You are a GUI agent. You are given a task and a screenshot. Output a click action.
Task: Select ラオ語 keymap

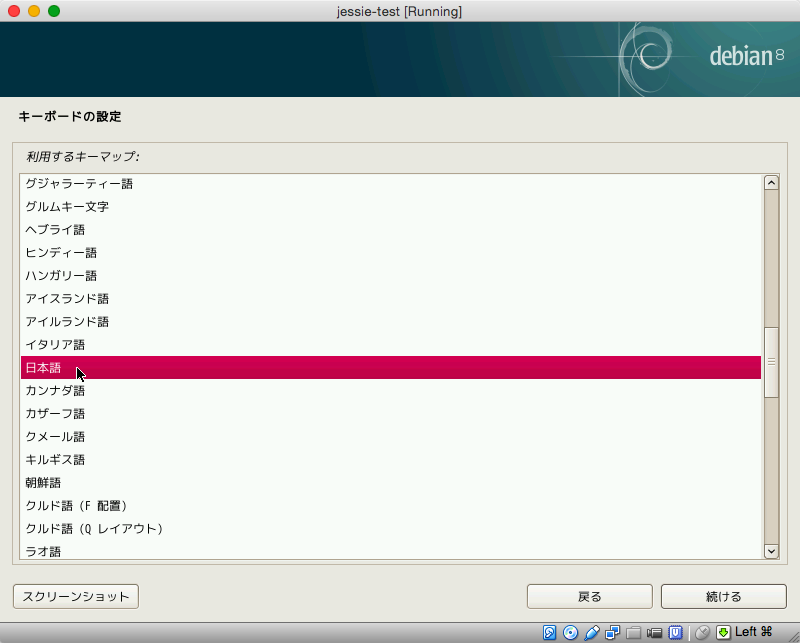coord(391,550)
